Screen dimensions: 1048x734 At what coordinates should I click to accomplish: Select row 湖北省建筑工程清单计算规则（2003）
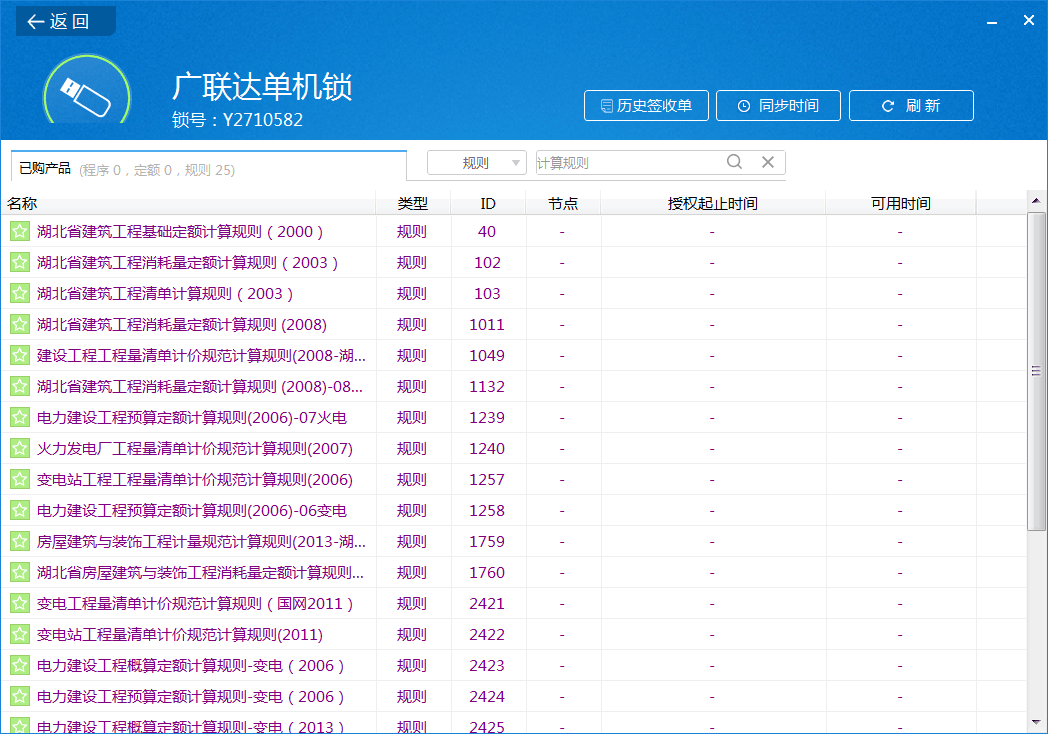tap(513, 293)
